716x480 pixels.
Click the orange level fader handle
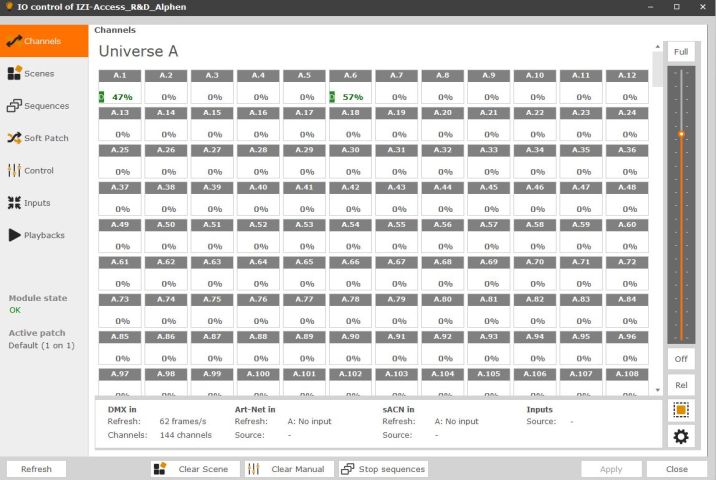pos(680,133)
